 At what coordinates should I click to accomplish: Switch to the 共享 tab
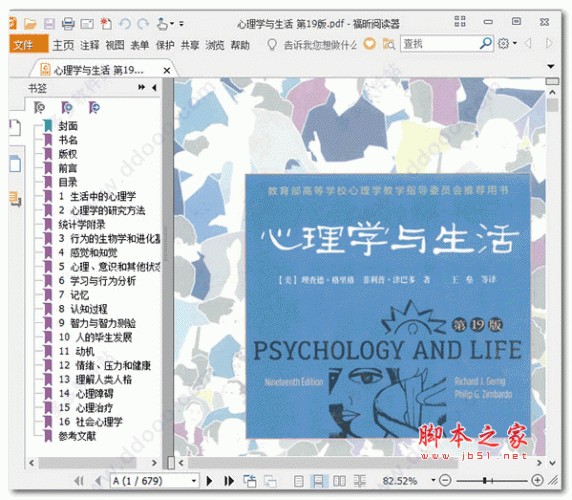click(x=190, y=45)
